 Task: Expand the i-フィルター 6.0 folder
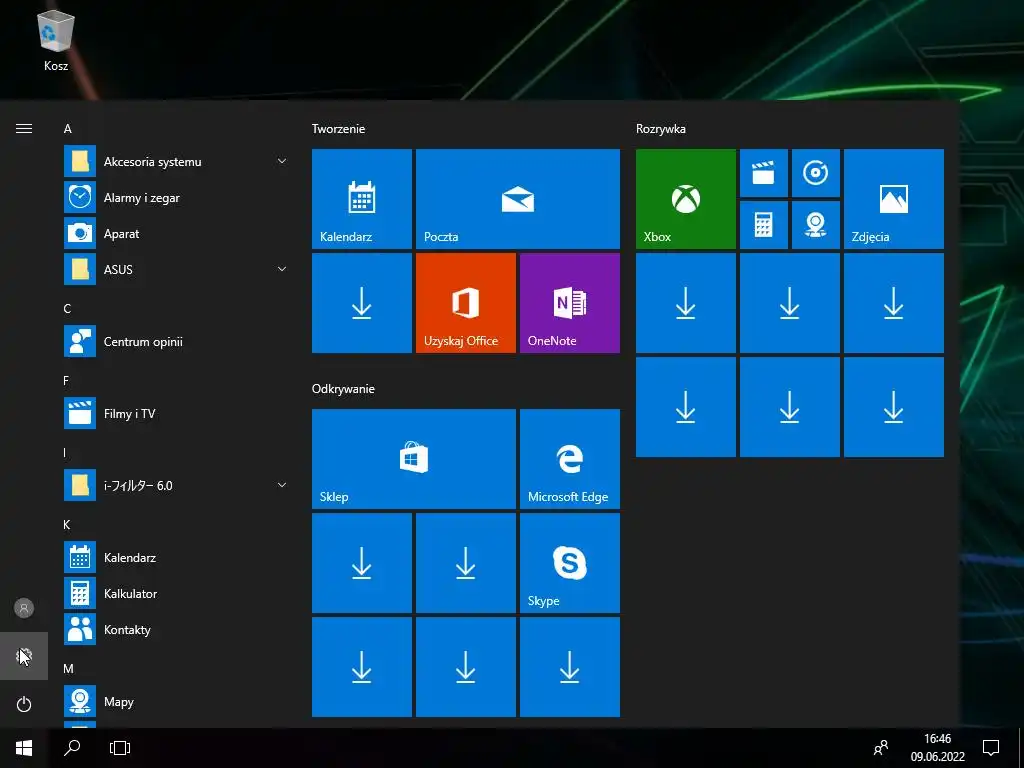click(176, 485)
